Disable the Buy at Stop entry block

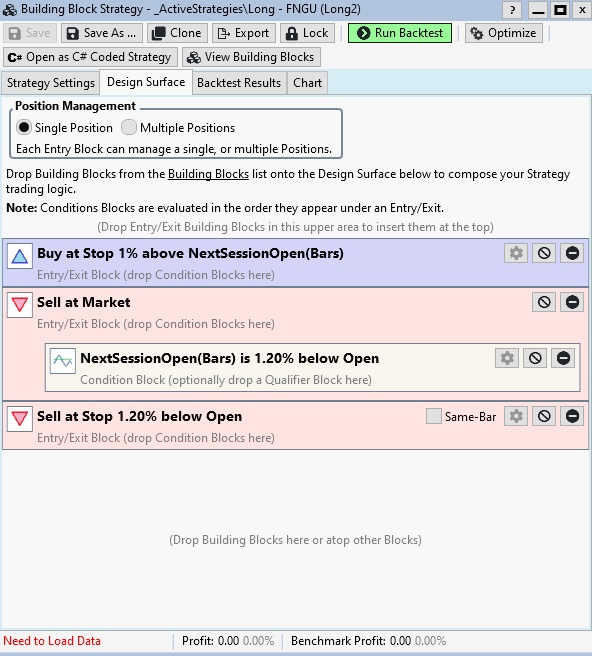pos(544,253)
